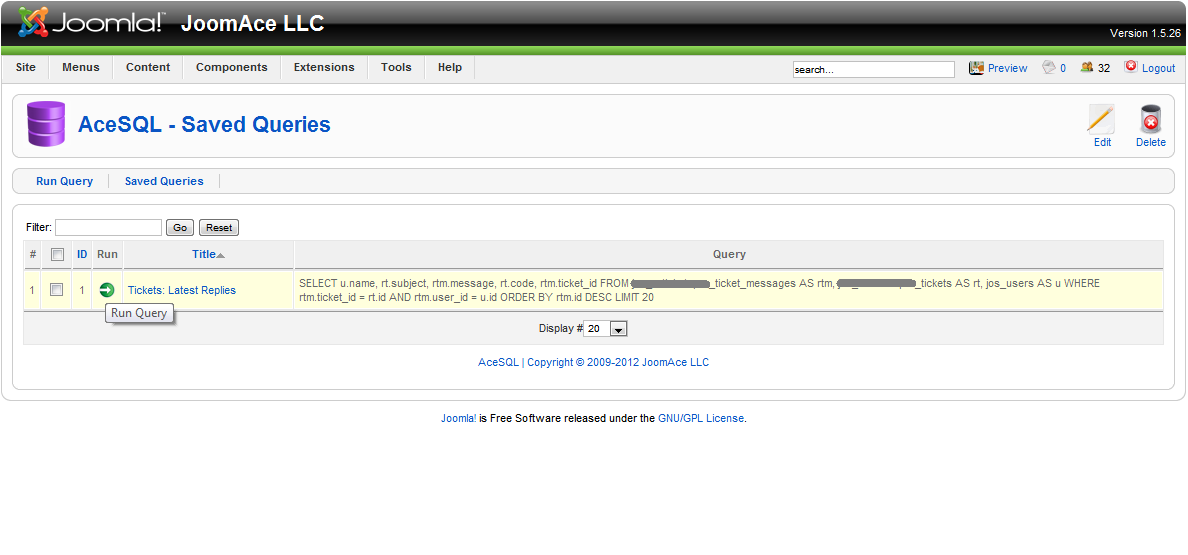
Task: Open the Tickets: Latest Replies link
Action: coord(182,290)
